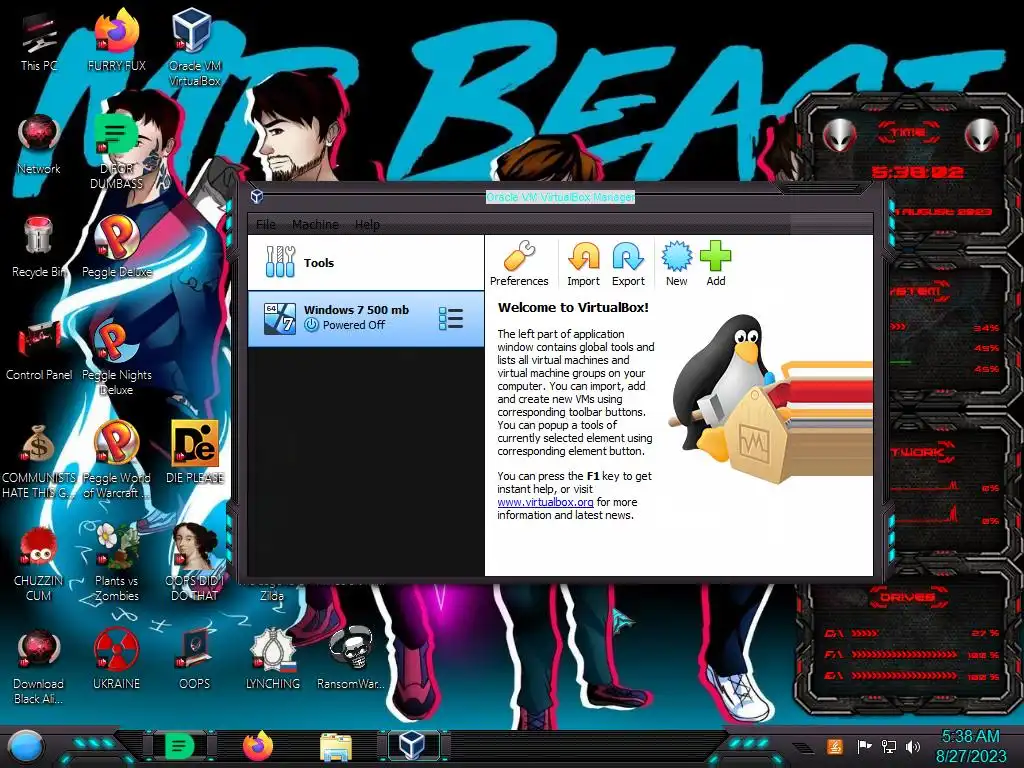The width and height of the screenshot is (1024, 768).
Task: Select the Peggle Deluxe shortcut
Action: (116, 248)
